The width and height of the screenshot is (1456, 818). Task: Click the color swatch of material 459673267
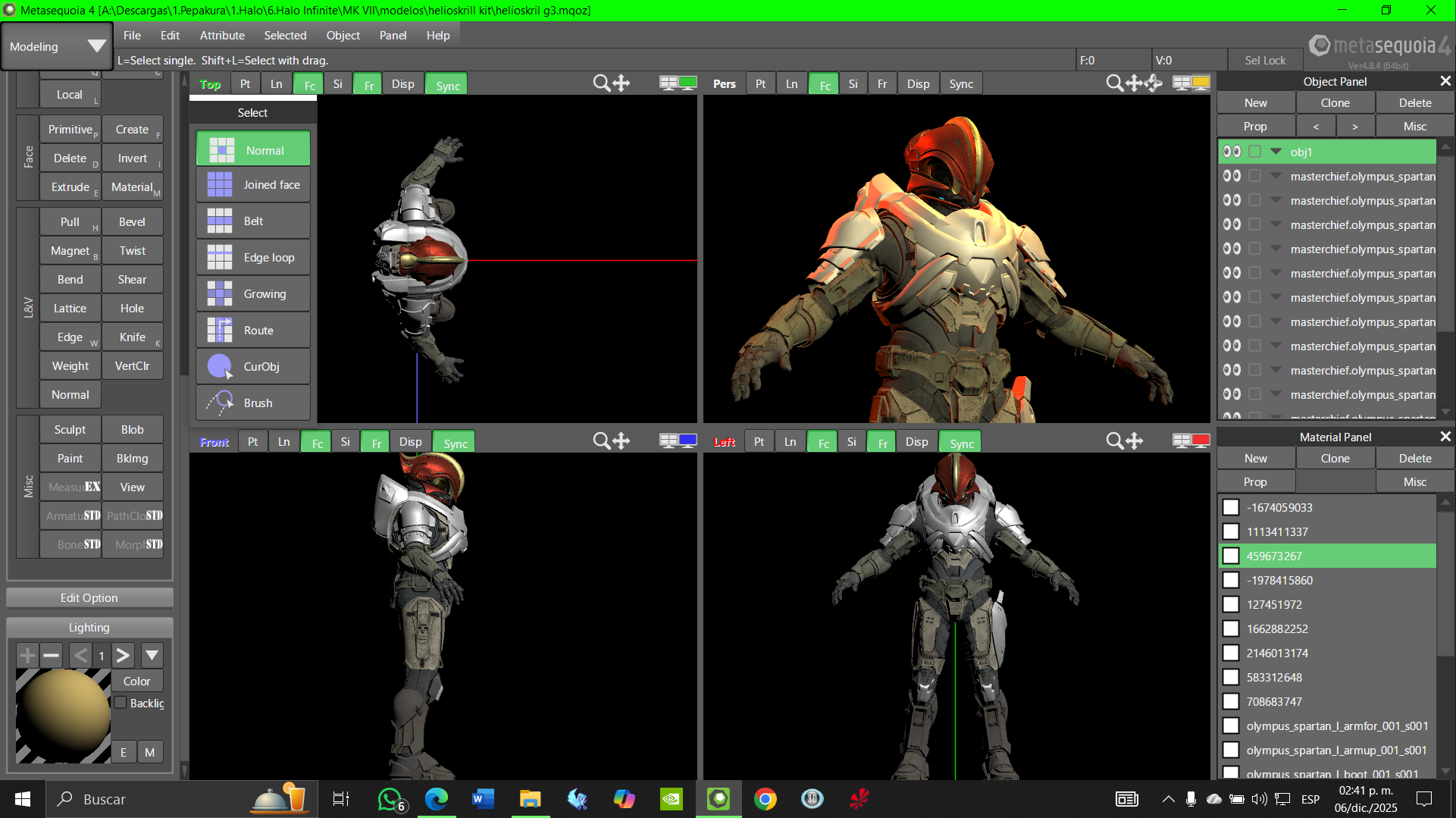point(1231,556)
